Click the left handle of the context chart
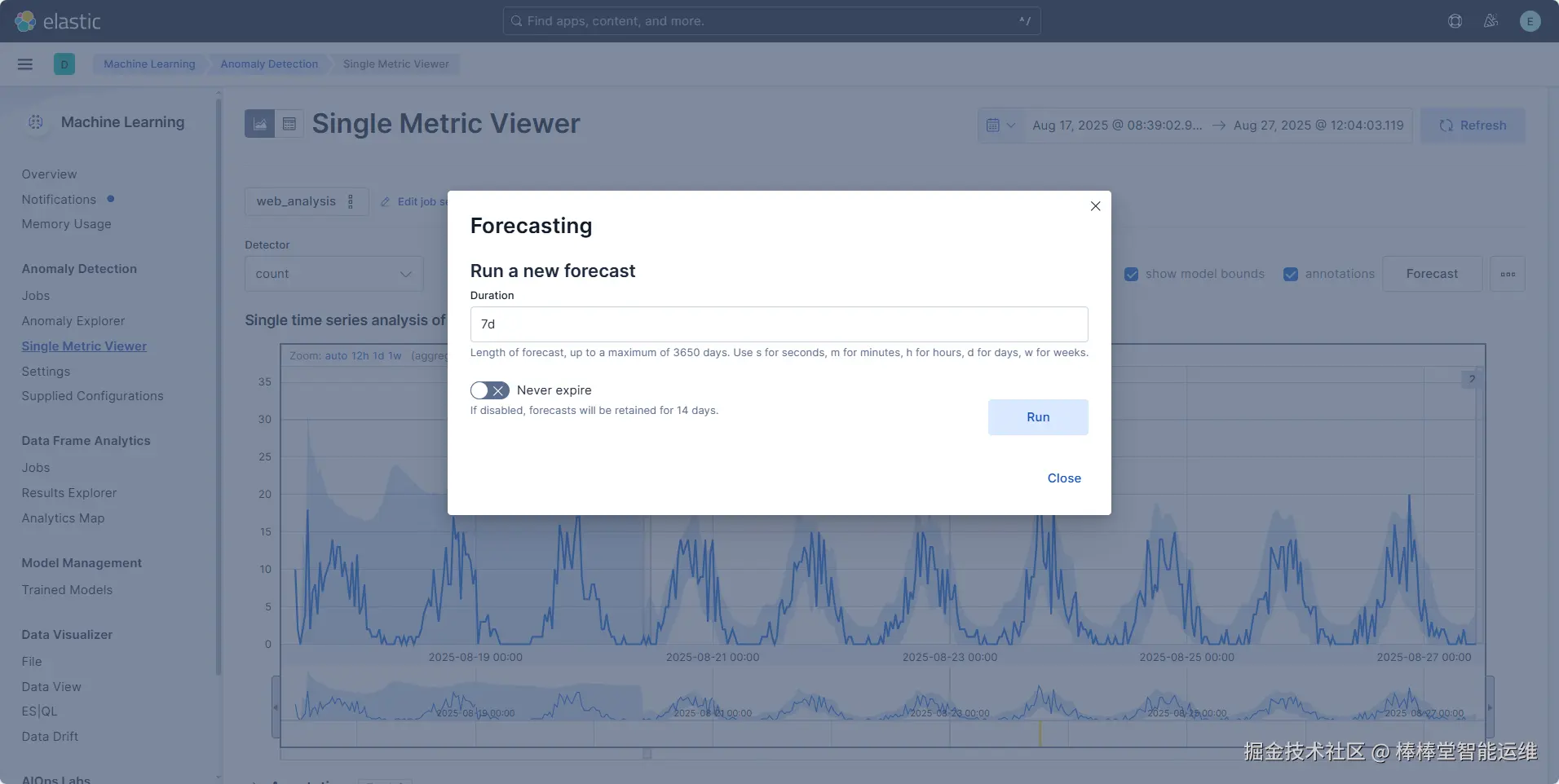Image resolution: width=1559 pixels, height=784 pixels. (276, 707)
